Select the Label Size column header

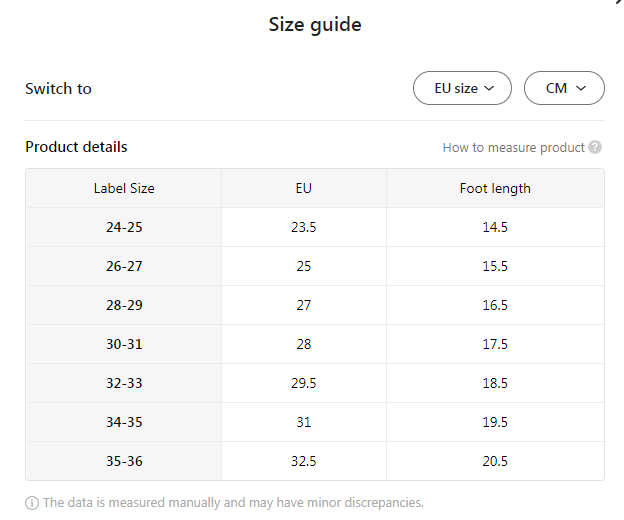pyautogui.click(x=124, y=188)
